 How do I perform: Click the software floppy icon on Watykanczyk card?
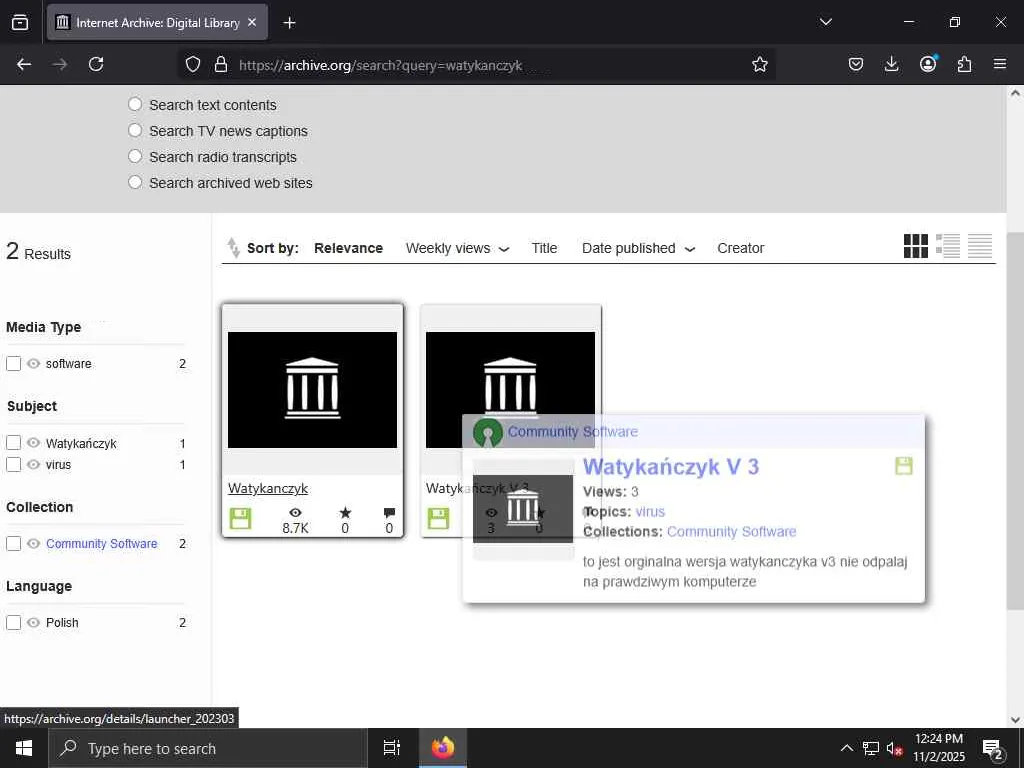coord(240,519)
